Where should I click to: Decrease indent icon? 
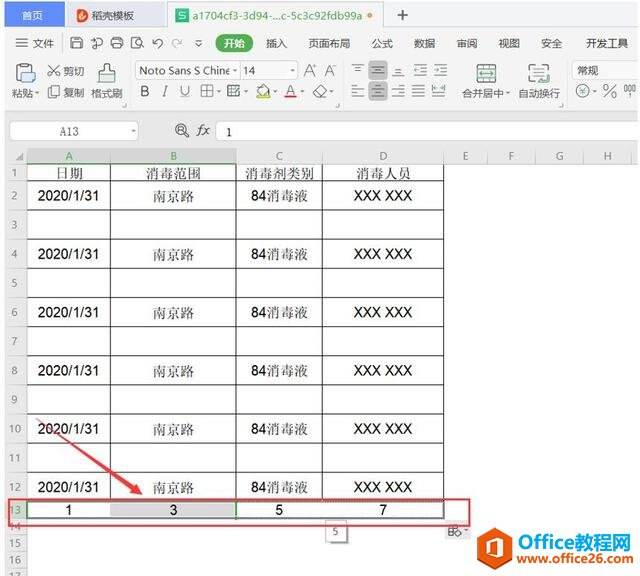click(x=420, y=70)
